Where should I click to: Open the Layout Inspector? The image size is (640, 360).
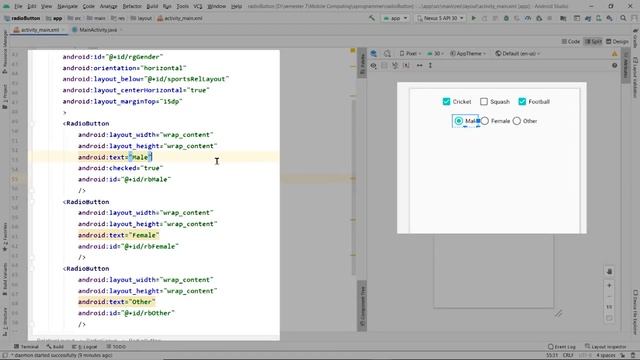pyautogui.click(x=606, y=347)
